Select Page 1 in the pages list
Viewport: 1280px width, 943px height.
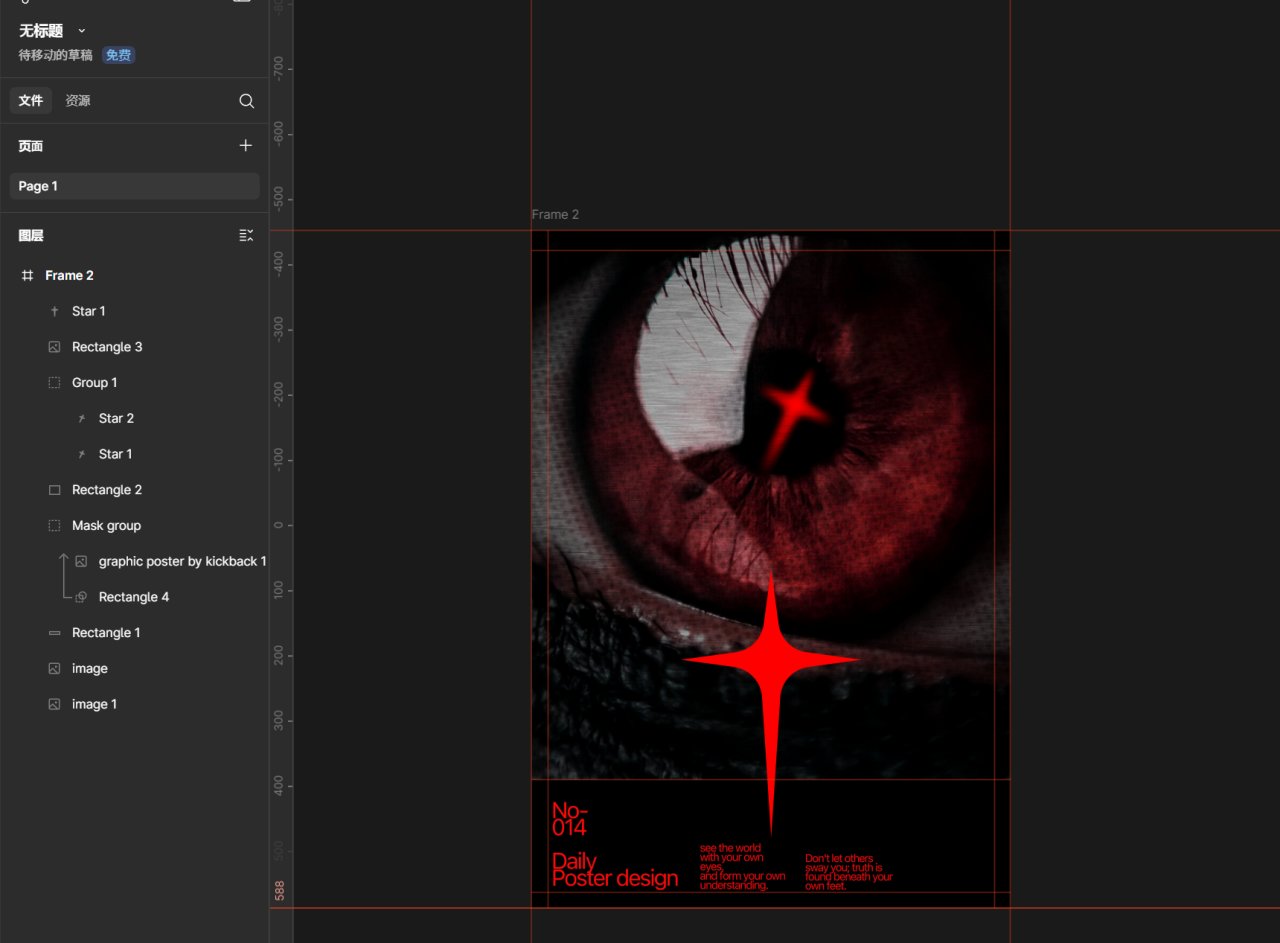click(x=135, y=186)
